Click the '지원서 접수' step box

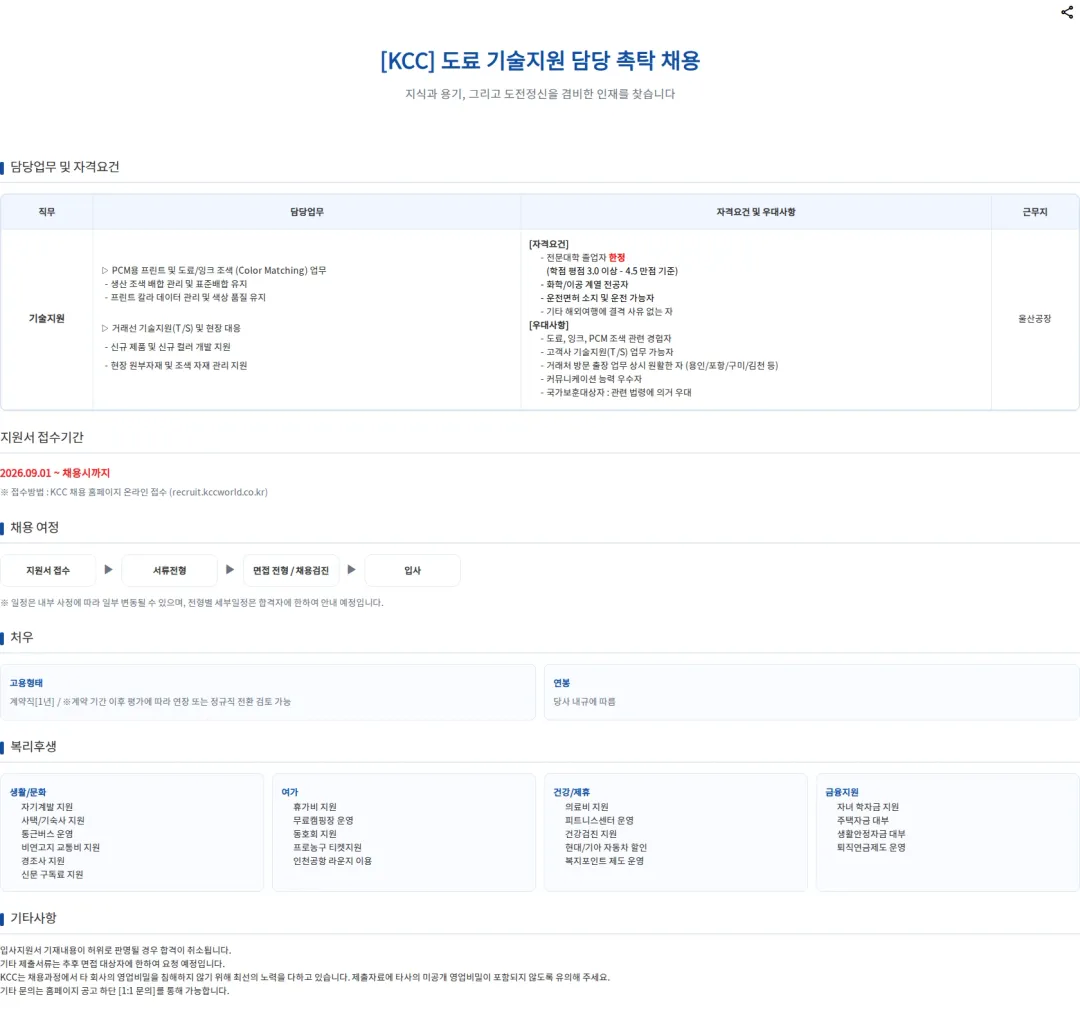48,570
